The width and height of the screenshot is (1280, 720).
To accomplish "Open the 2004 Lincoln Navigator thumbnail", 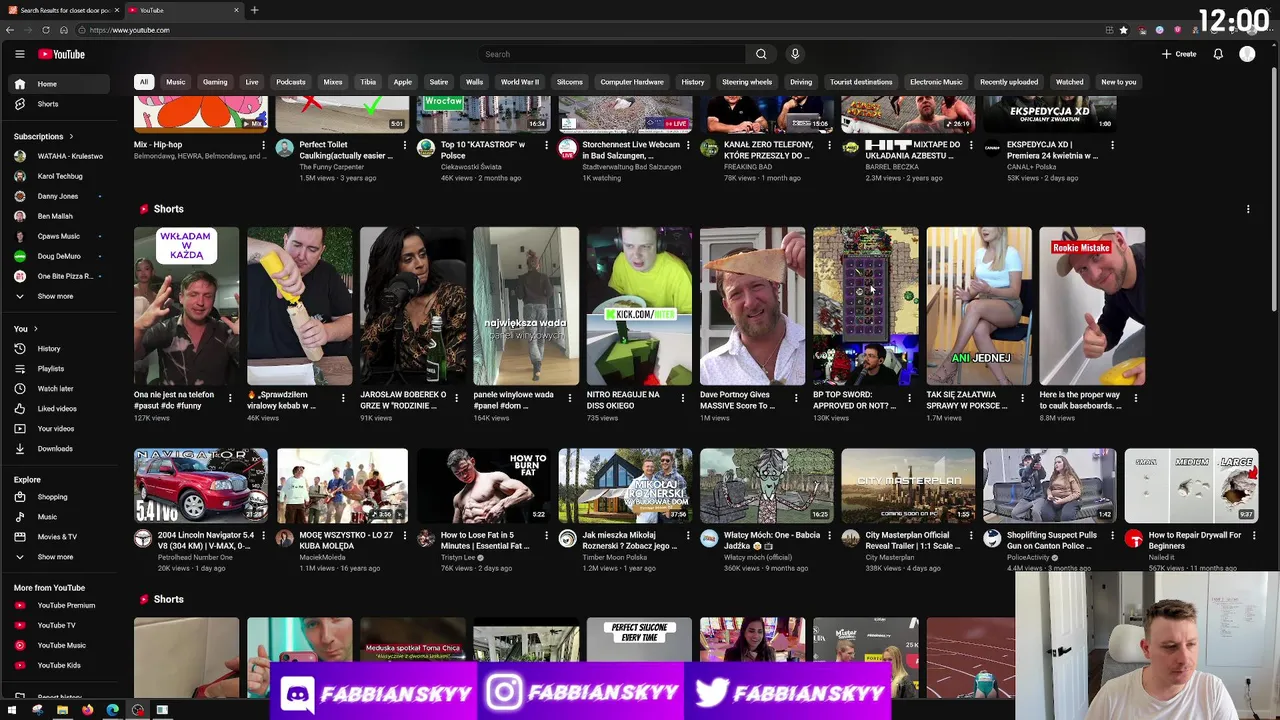I will point(201,485).
